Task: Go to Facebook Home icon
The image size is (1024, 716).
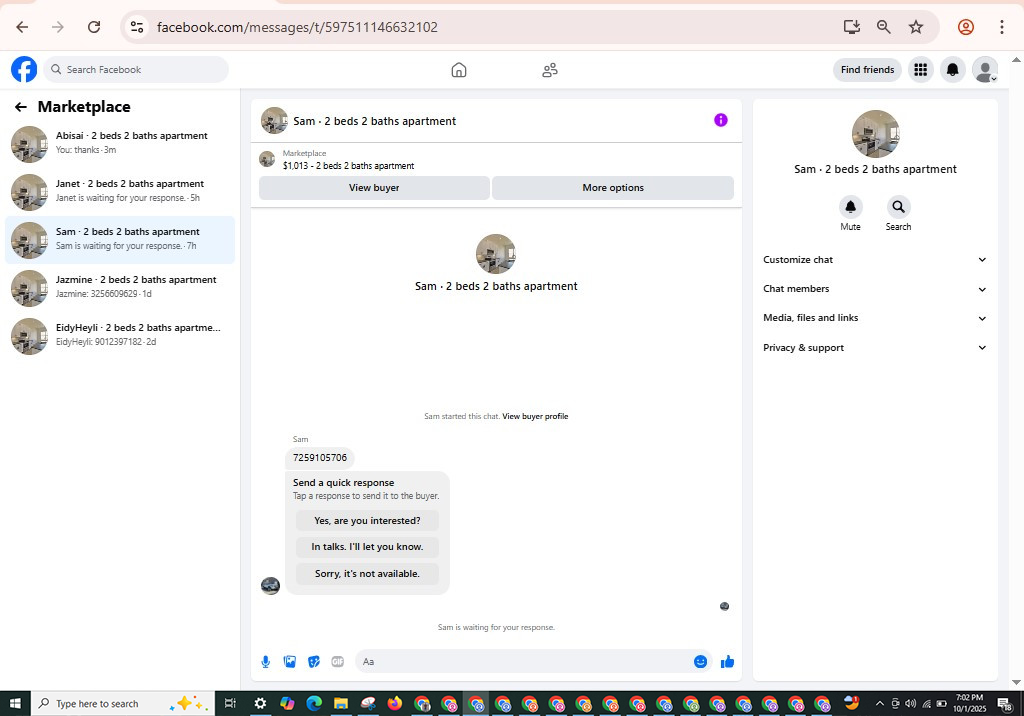Action: coord(459,70)
